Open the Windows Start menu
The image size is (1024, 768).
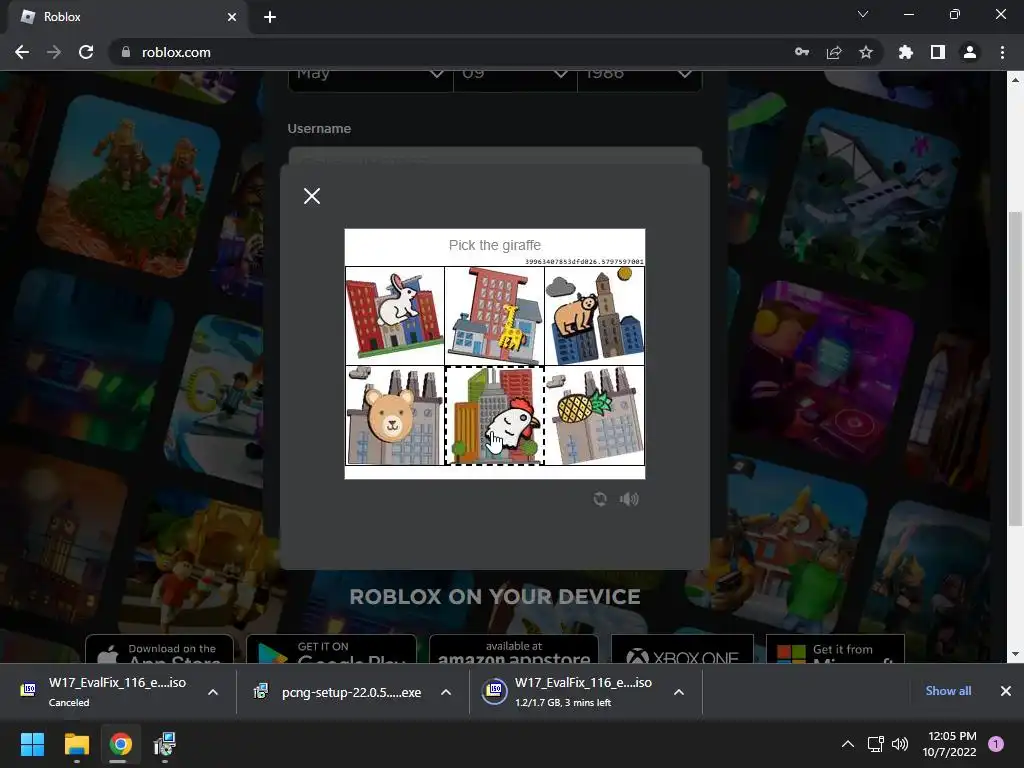pyautogui.click(x=32, y=744)
